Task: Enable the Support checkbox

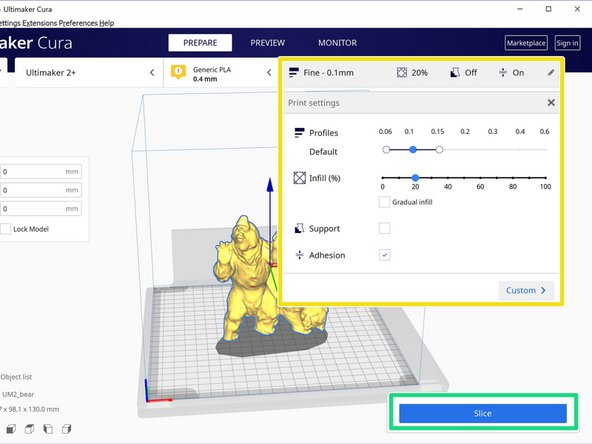Action: (384, 228)
